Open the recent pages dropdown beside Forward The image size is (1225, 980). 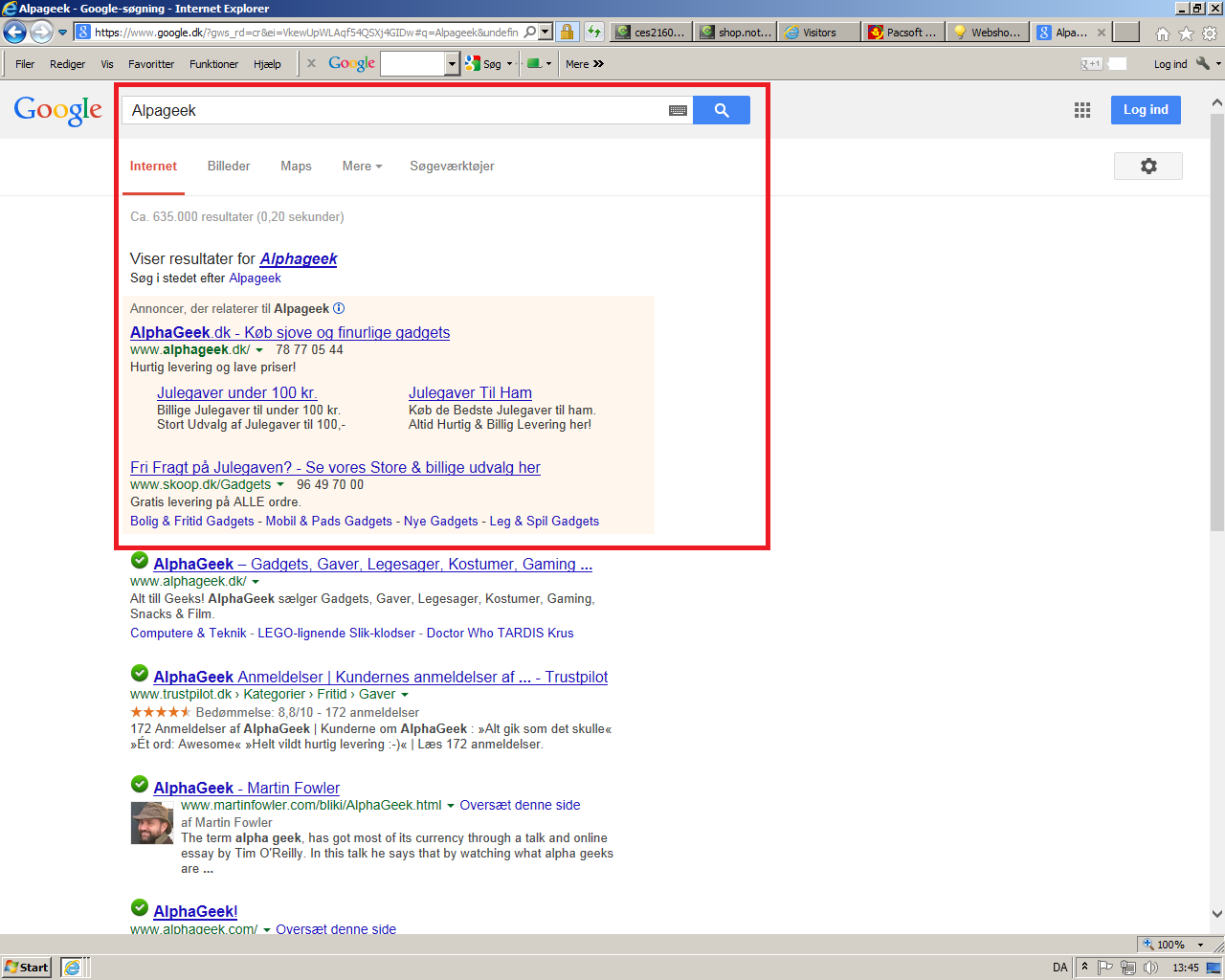pyautogui.click(x=63, y=33)
